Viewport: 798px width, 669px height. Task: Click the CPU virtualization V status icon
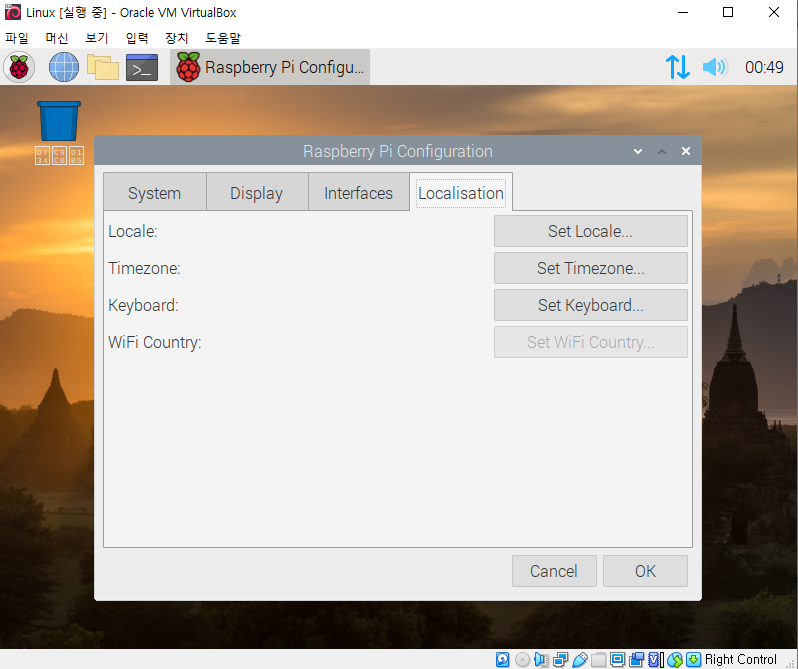[x=656, y=659]
